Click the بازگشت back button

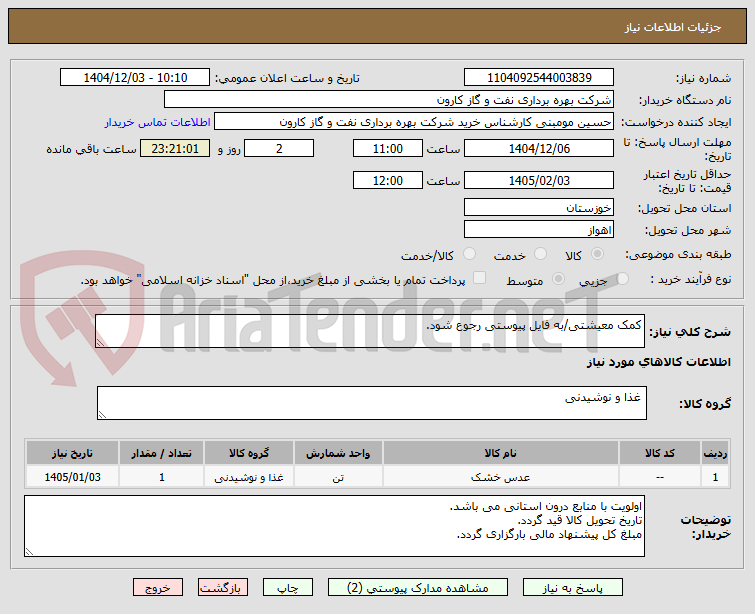(x=222, y=588)
